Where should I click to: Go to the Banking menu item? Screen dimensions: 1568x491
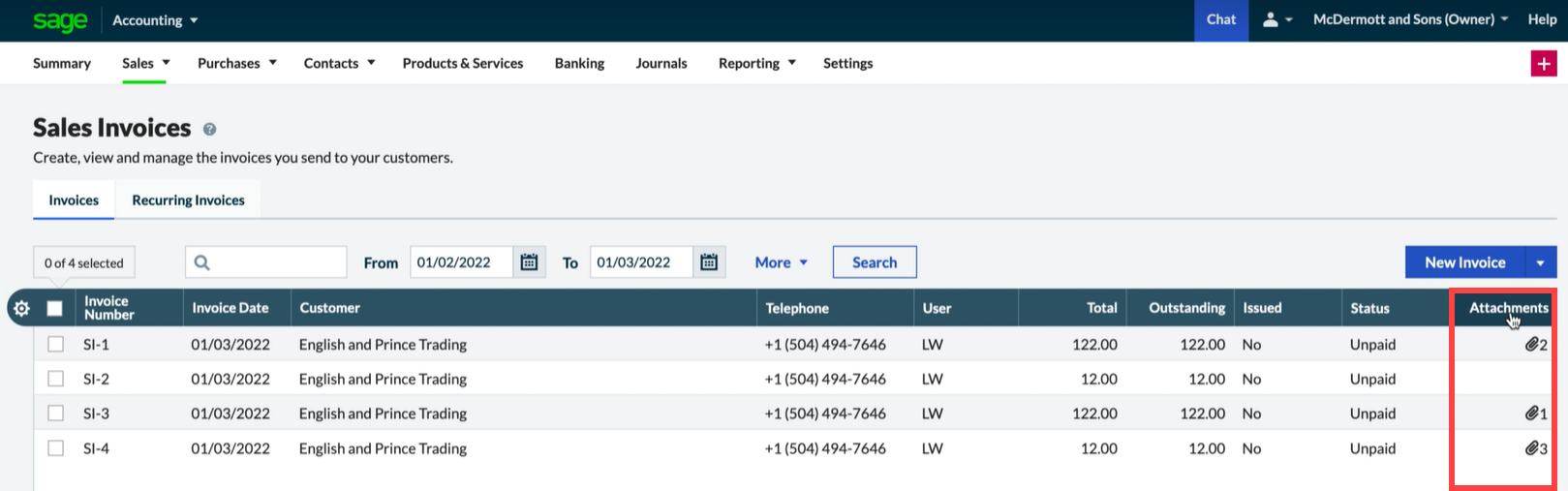point(579,64)
